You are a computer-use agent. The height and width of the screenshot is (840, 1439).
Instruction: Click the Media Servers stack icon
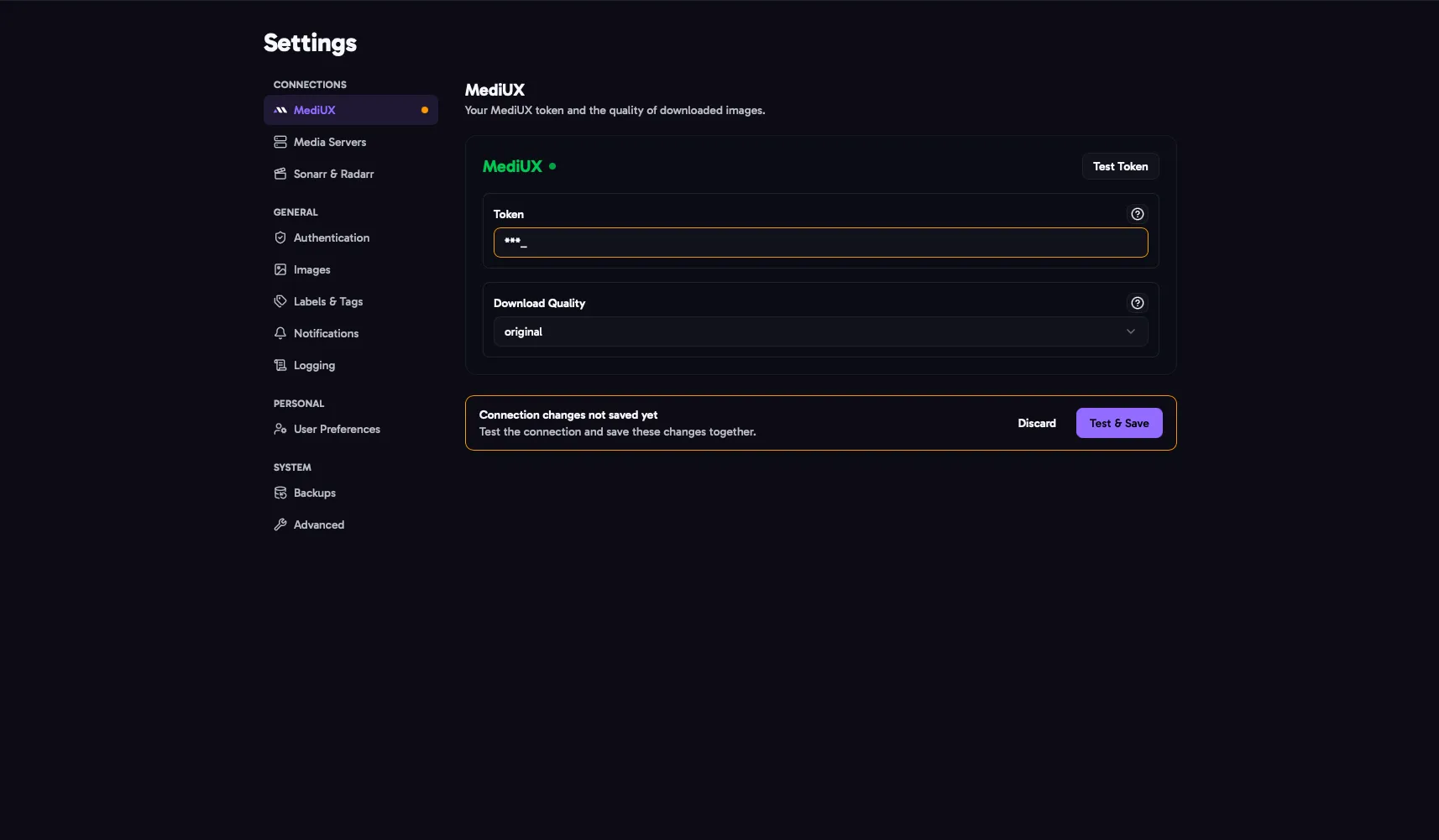(x=280, y=142)
